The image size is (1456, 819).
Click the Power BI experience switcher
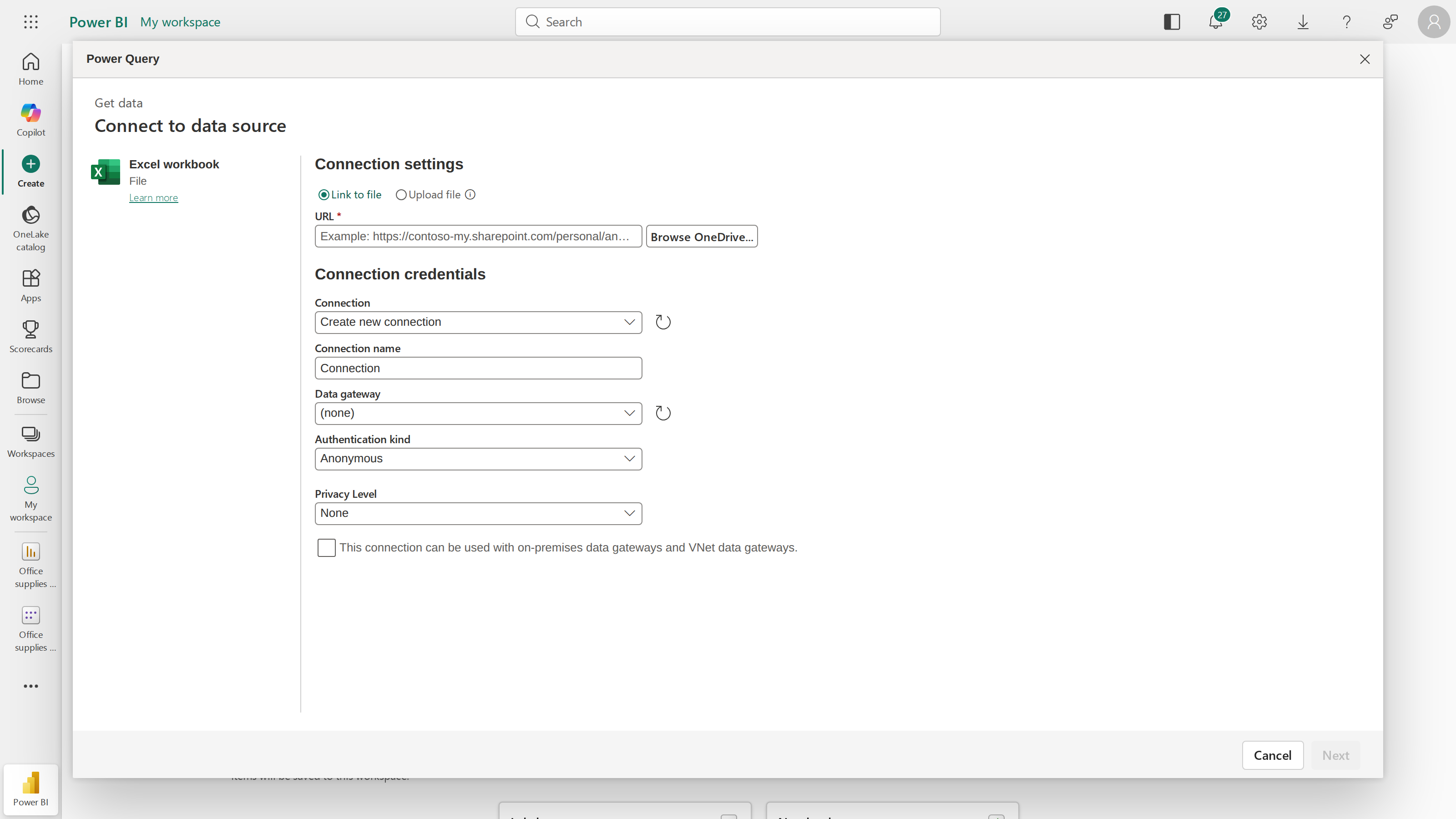(30, 789)
